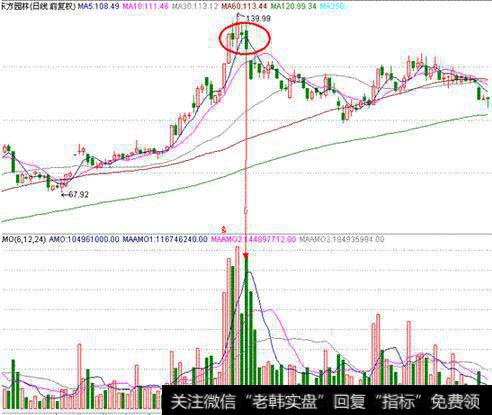Click the red circled candlestick group at the peak
Screen dimensions: 492x415
coord(244,38)
